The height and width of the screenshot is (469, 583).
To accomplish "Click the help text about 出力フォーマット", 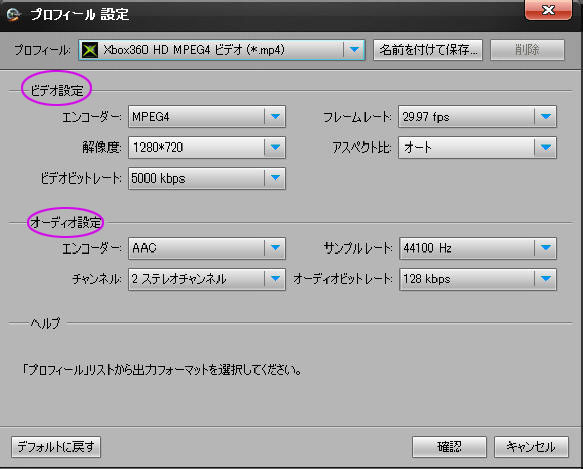I will coord(162,370).
